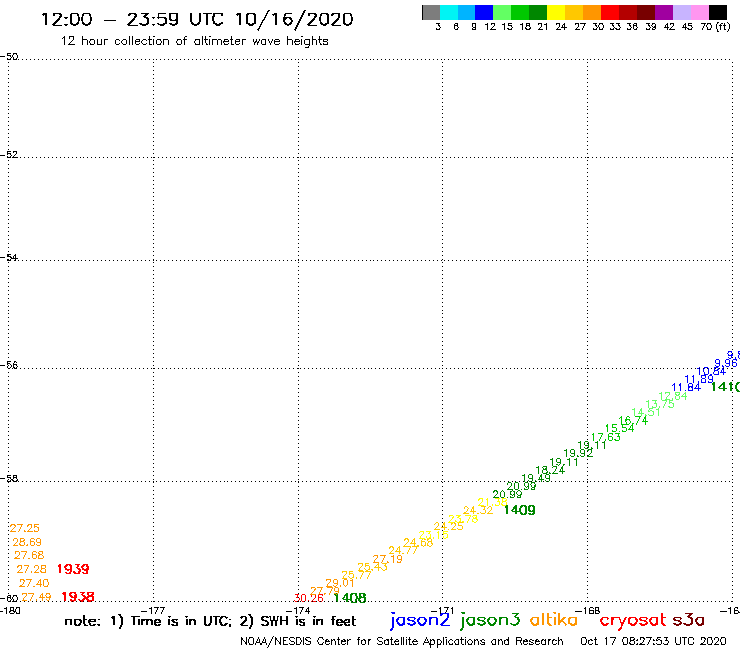Click wave height value 27.25
The image size is (740, 650).
point(25,528)
